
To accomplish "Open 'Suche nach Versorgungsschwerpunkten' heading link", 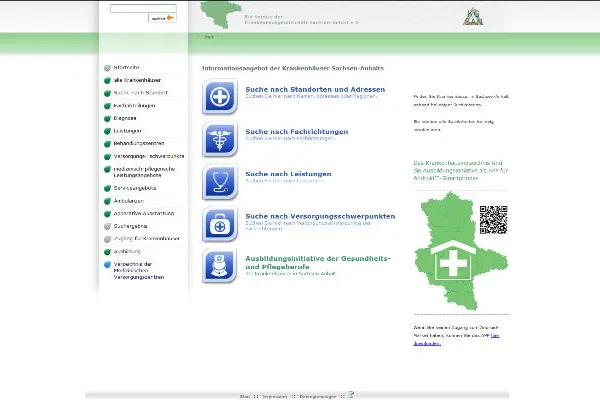I will tap(320, 216).
